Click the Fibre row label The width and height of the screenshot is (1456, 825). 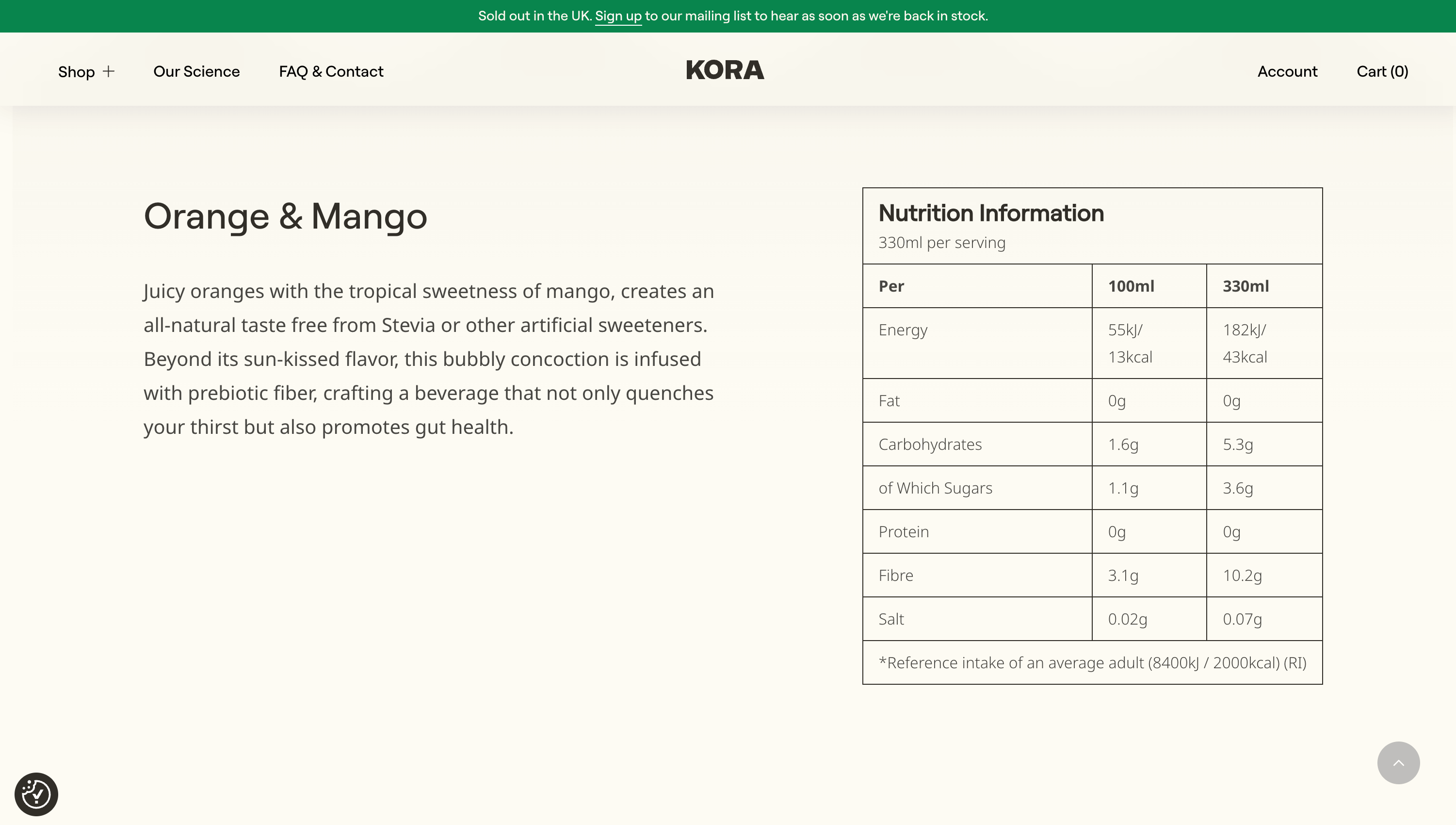pyautogui.click(x=896, y=575)
